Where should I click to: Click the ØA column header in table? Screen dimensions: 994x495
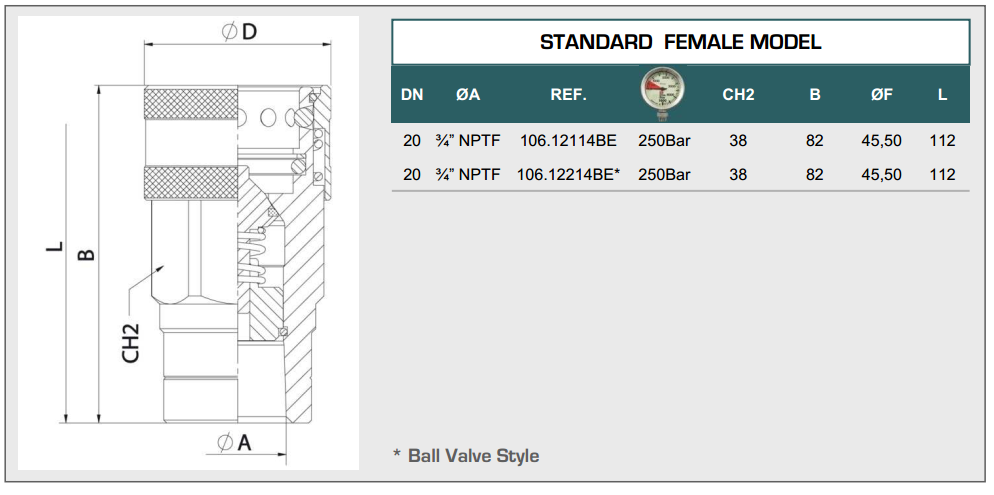point(468,96)
